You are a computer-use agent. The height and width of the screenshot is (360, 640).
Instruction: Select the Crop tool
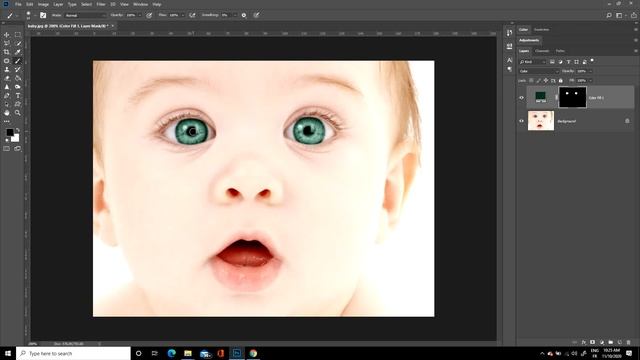7,52
